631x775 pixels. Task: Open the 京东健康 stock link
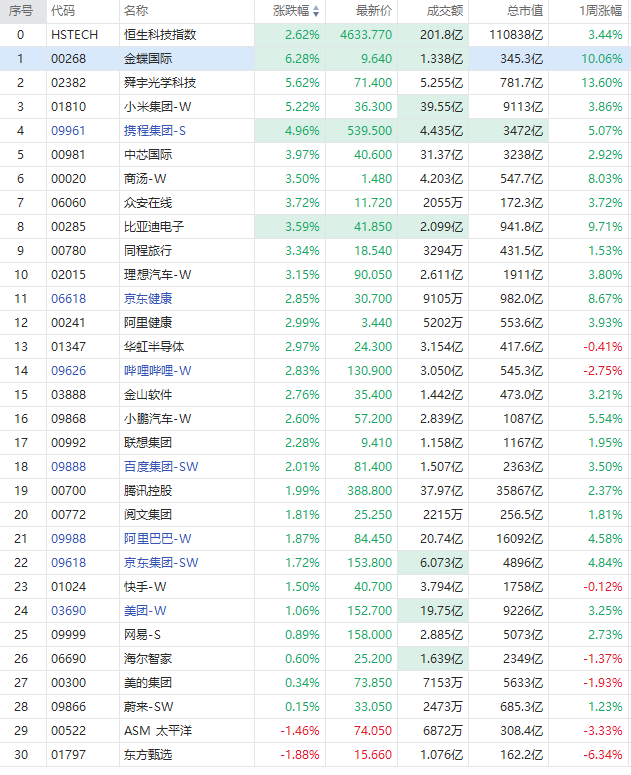[x=148, y=299]
